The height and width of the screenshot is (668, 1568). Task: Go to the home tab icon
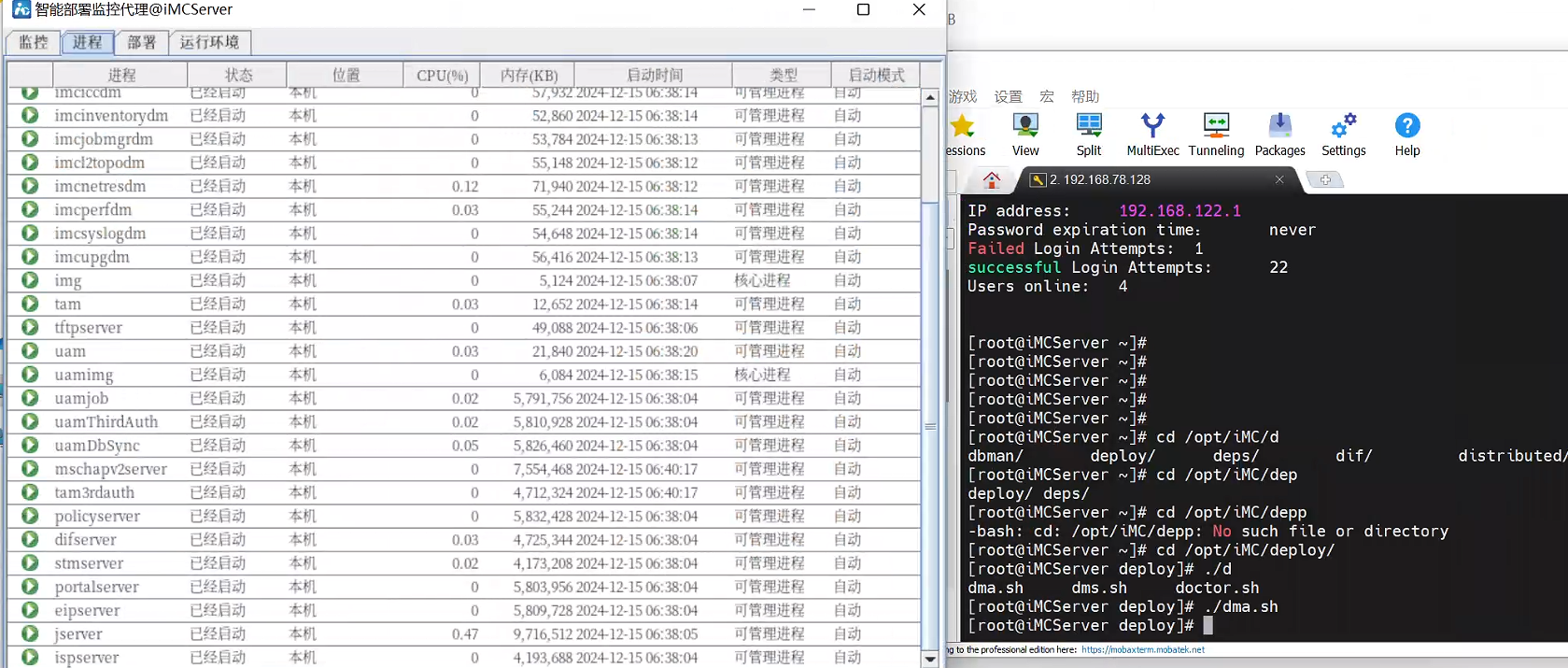992,179
